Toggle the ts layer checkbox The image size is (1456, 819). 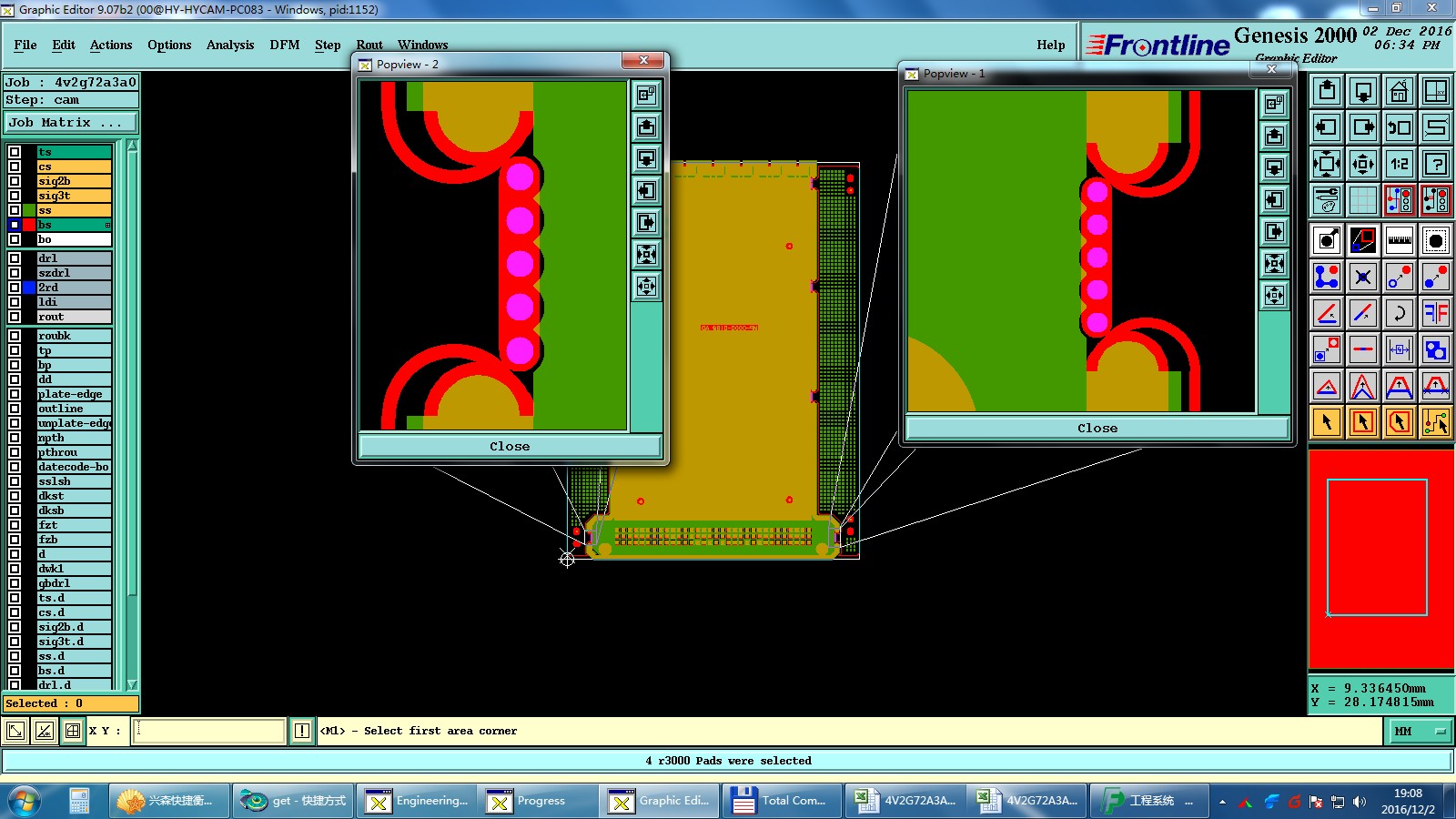15,152
